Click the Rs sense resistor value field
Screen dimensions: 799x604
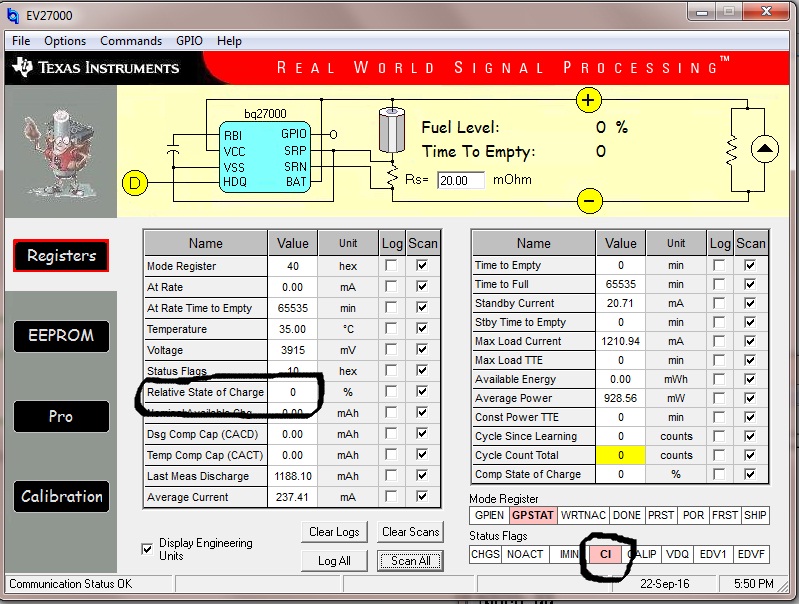click(x=461, y=180)
